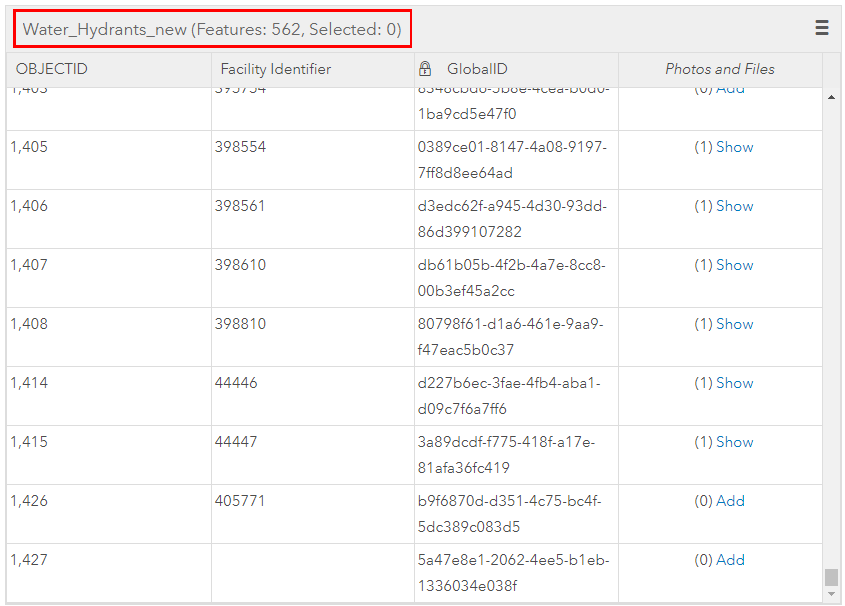Click Facility Identifier value 398554
845x606 pixels.
coord(240,147)
